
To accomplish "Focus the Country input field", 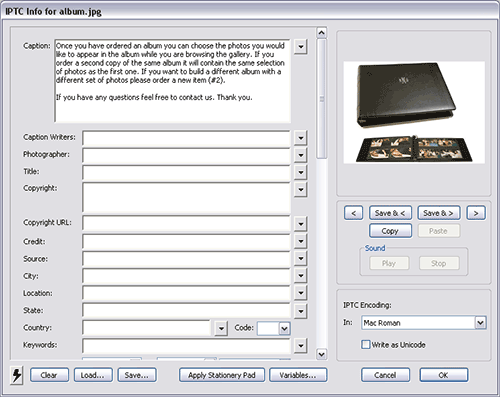I will tap(147, 328).
